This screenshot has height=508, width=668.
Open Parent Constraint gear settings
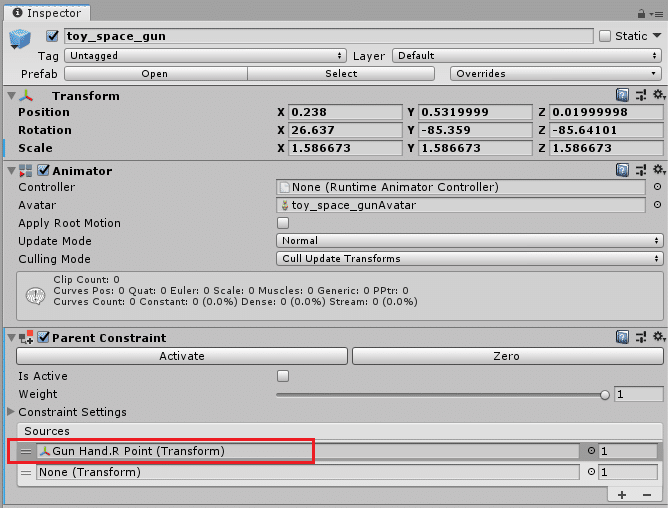click(x=659, y=337)
